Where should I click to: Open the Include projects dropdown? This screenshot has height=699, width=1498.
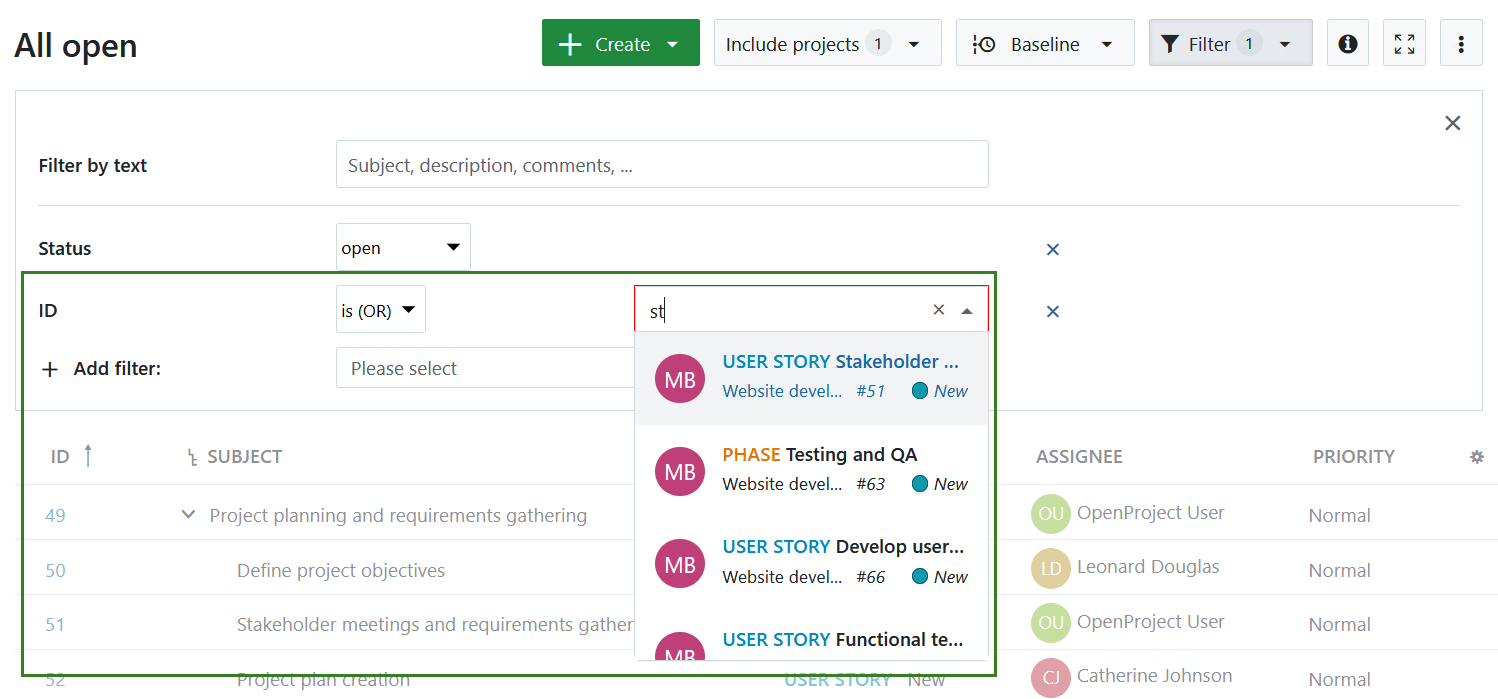(913, 42)
